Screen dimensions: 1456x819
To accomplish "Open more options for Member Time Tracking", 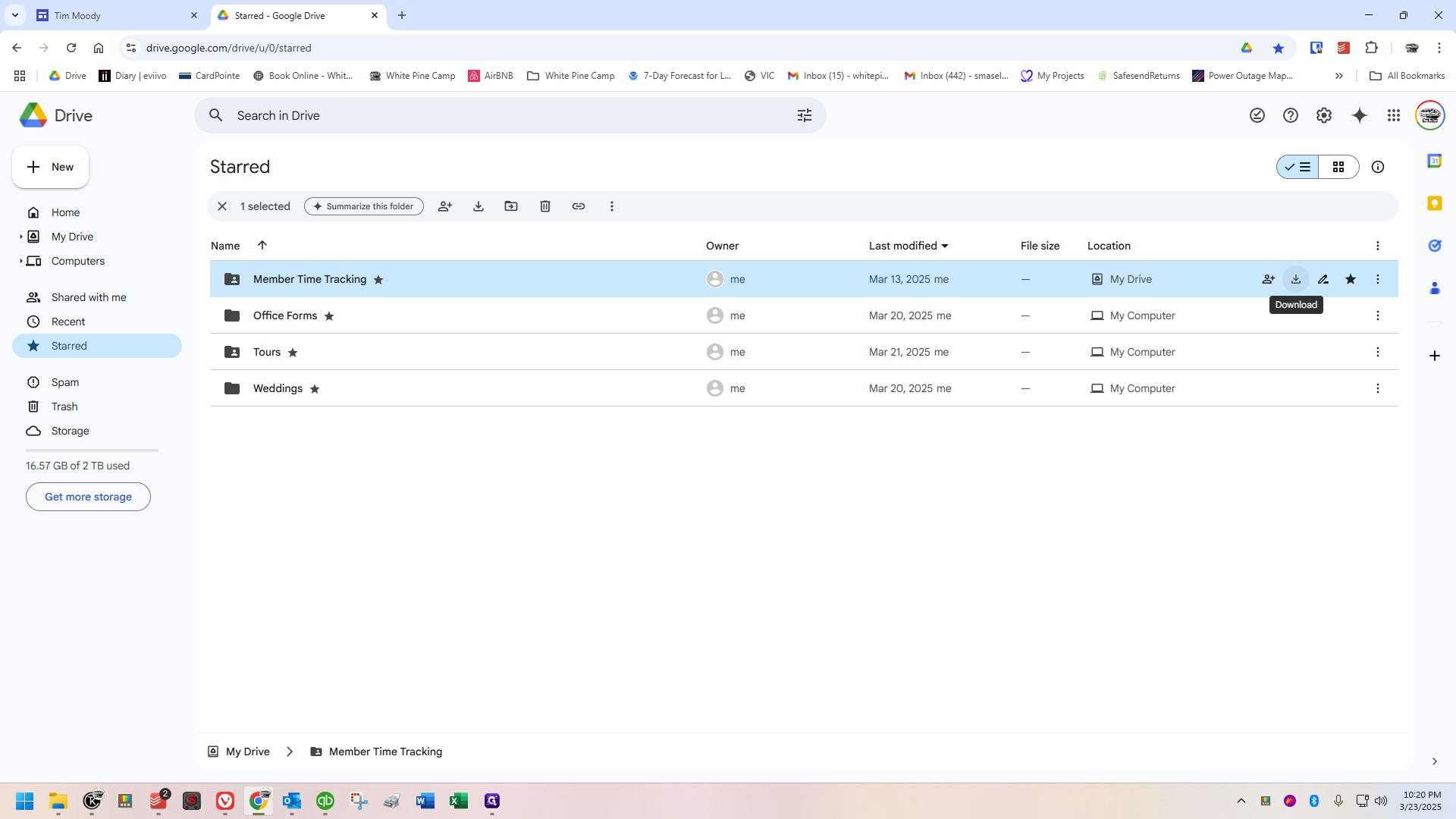I will coord(1378,279).
